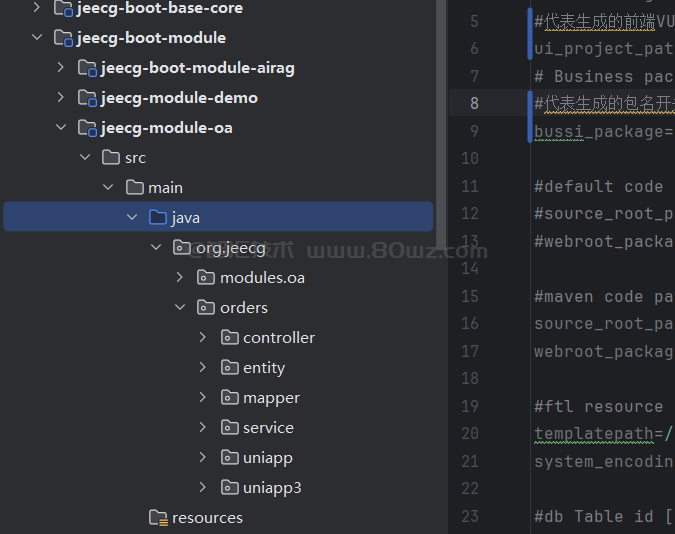The image size is (675, 534).
Task: Select the orders package label
Action: click(244, 308)
